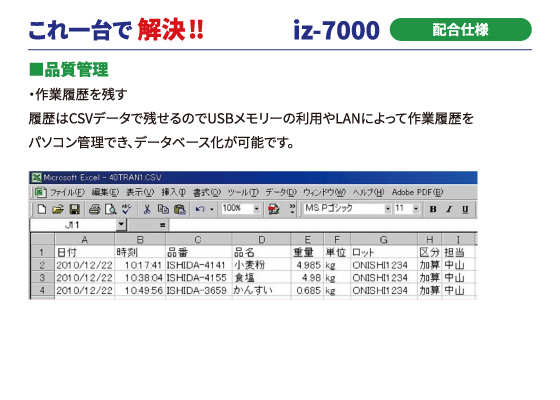This screenshot has width=560, height=400.
Task: Click weight cell 4.985
Action: (308, 265)
